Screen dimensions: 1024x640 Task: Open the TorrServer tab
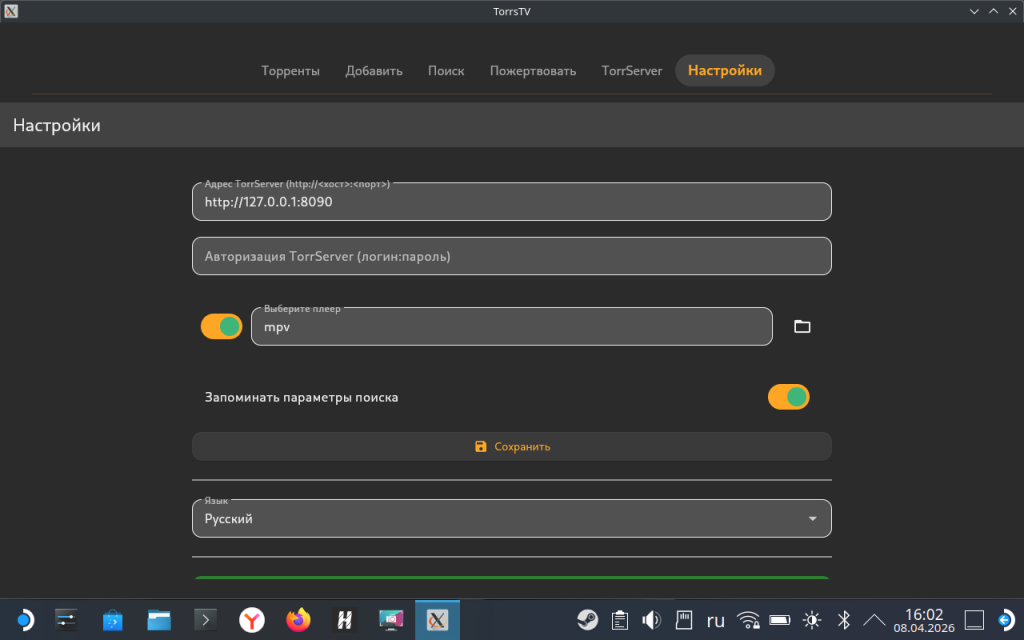[631, 71]
